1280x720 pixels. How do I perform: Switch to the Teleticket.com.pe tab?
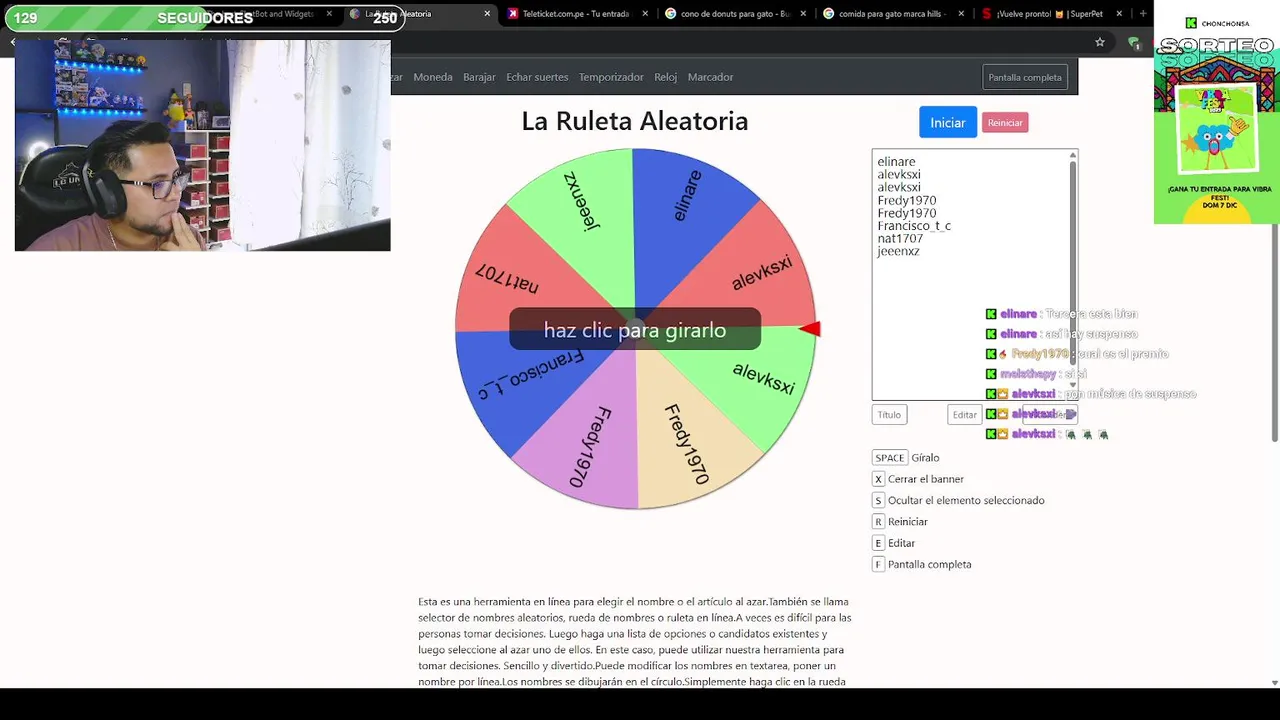point(575,14)
